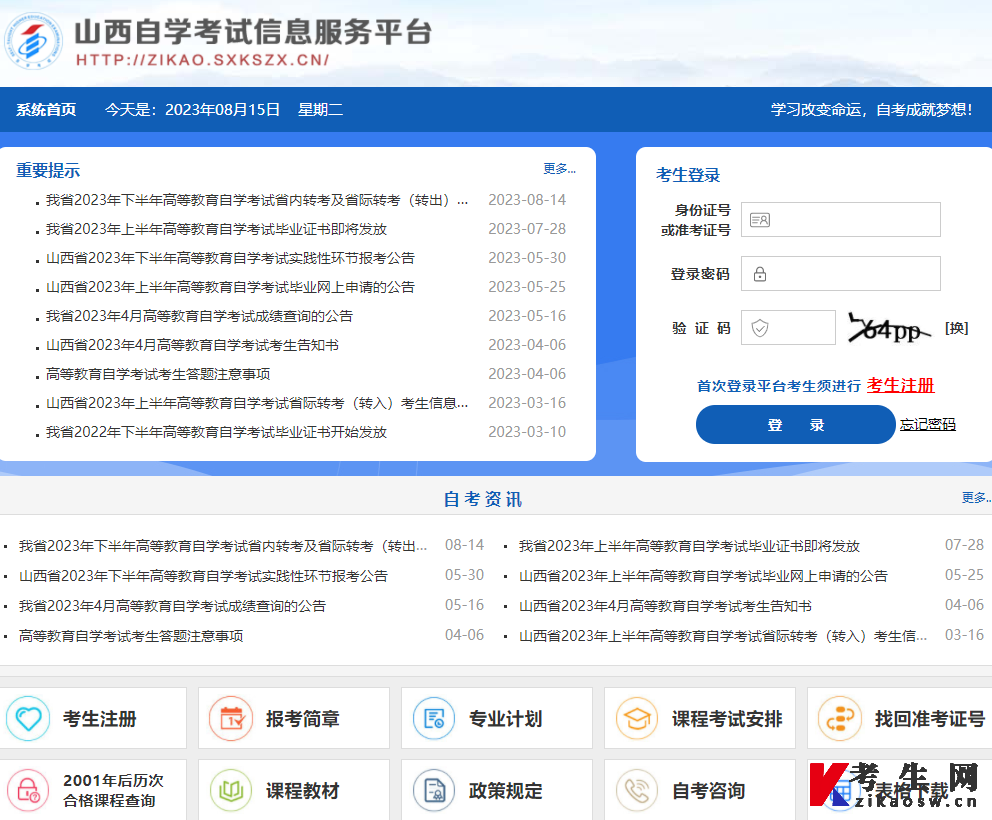
Task: Open 我省2023年4月...成绩查询的公告 in 重要提示
Action: 199,316
